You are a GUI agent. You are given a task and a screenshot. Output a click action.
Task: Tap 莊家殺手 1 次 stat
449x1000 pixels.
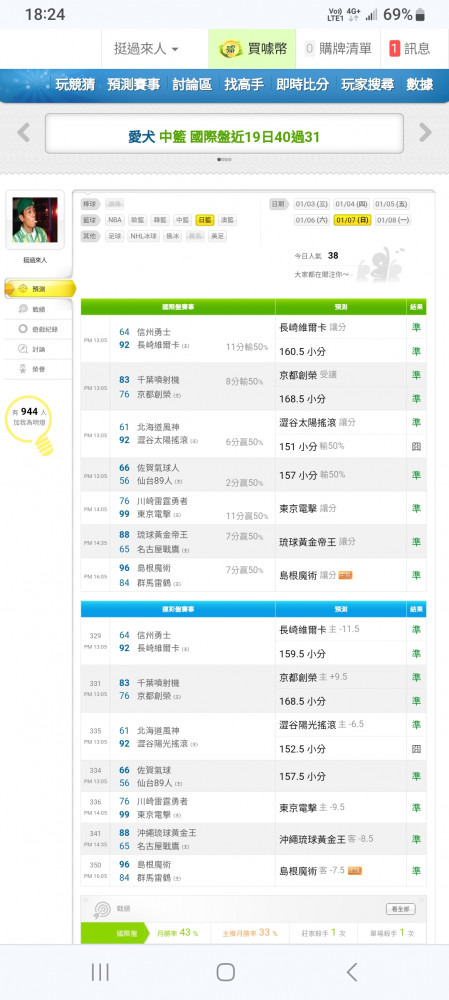(x=323, y=933)
